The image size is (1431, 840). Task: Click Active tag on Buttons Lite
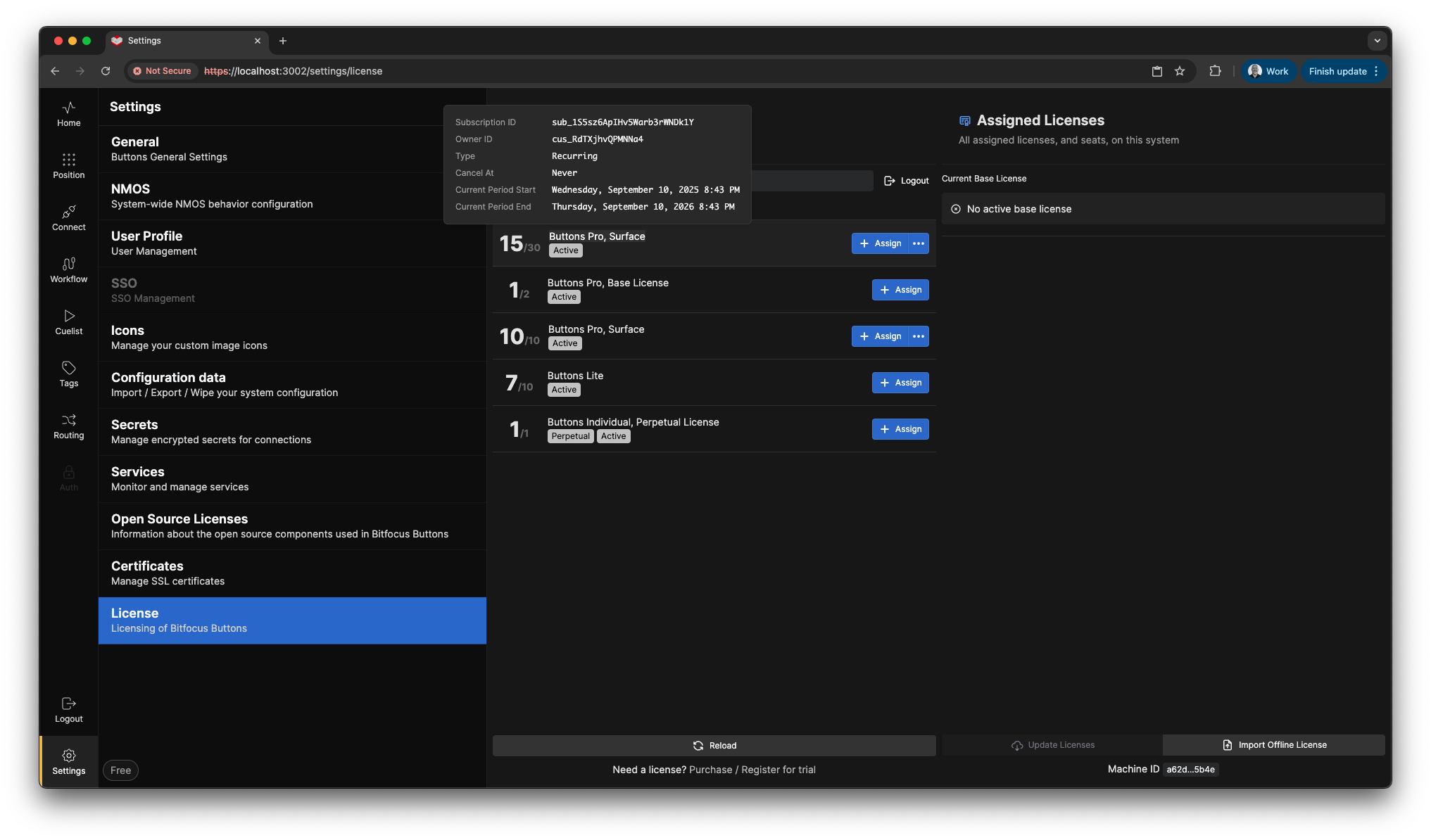pyautogui.click(x=564, y=390)
